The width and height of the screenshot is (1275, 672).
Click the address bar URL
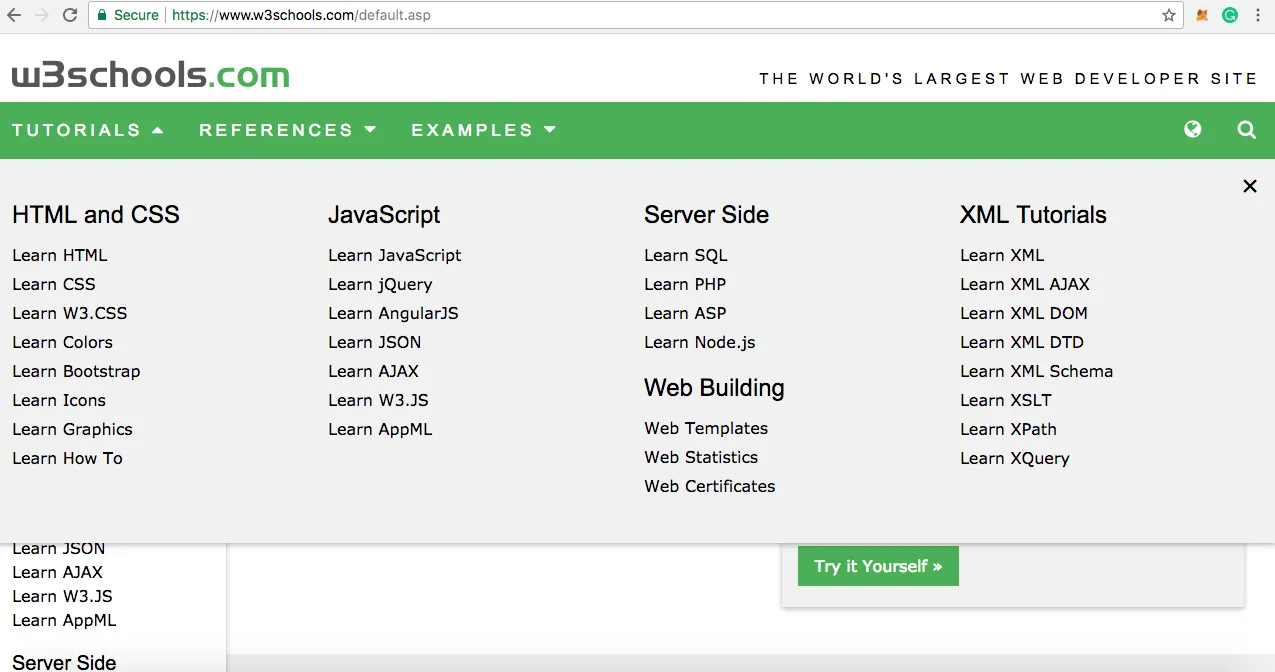pos(301,15)
